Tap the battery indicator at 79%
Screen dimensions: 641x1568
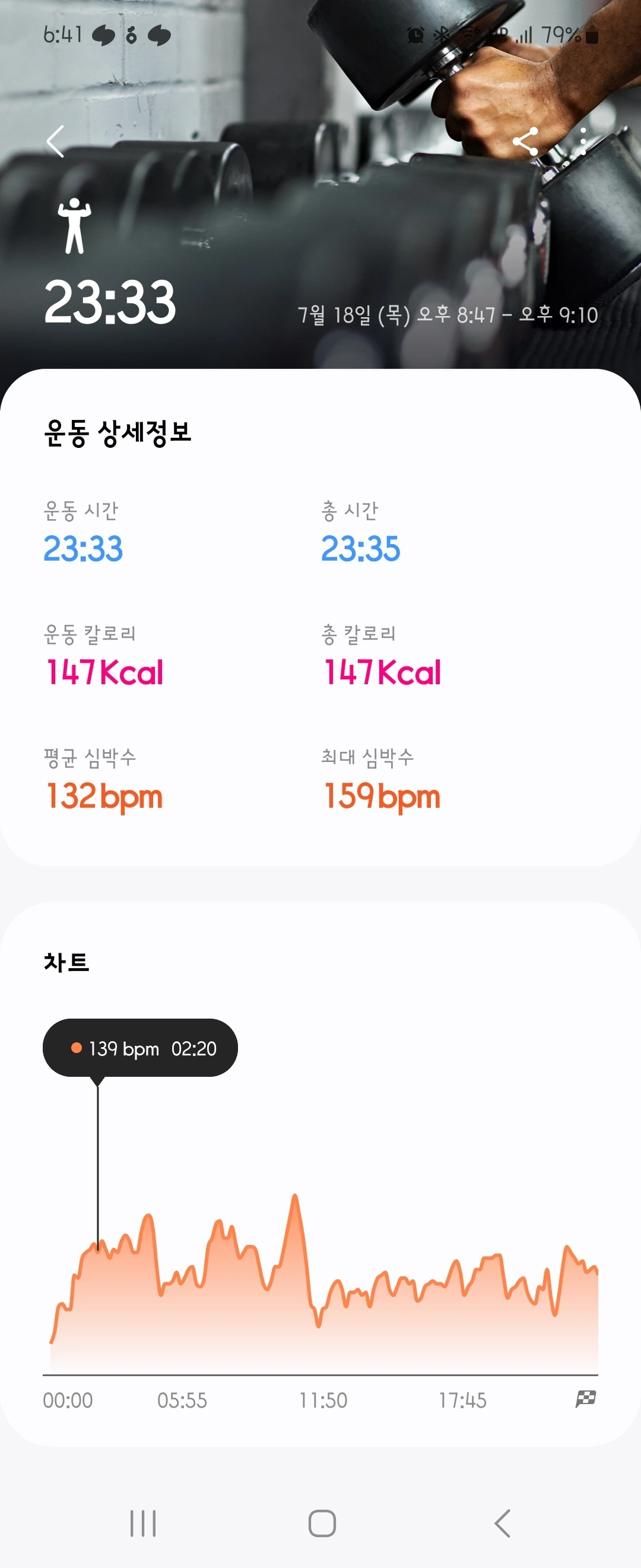(570, 35)
